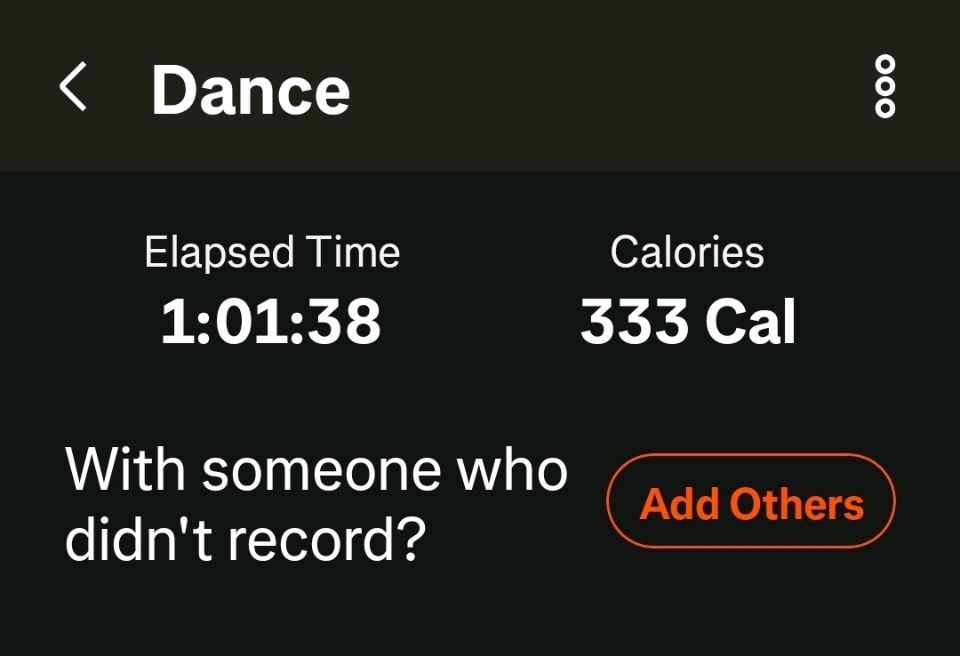This screenshot has height=656, width=960.
Task: Show more options with vertical dots icon
Action: click(885, 87)
